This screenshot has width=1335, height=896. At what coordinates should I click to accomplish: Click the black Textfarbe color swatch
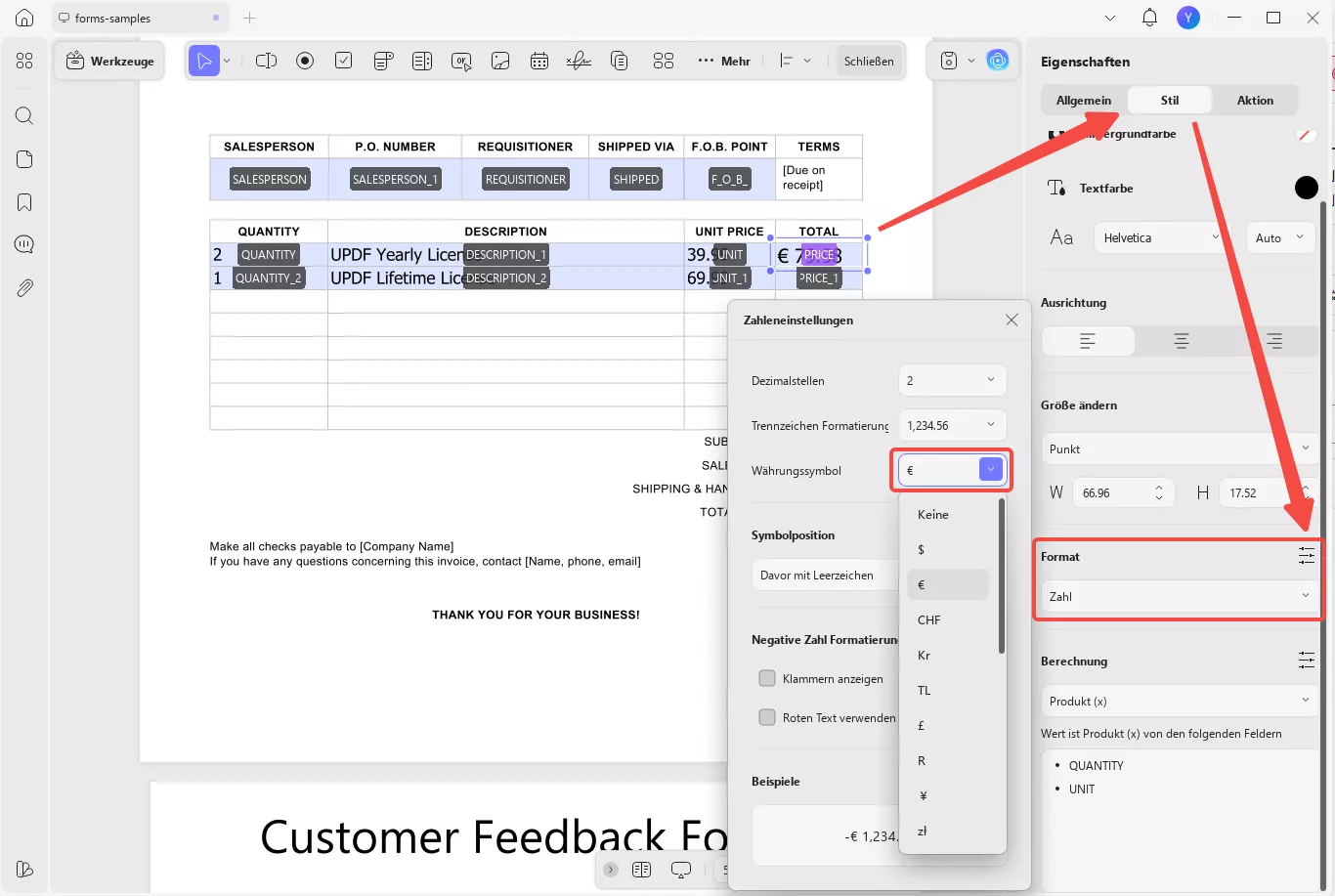point(1307,188)
